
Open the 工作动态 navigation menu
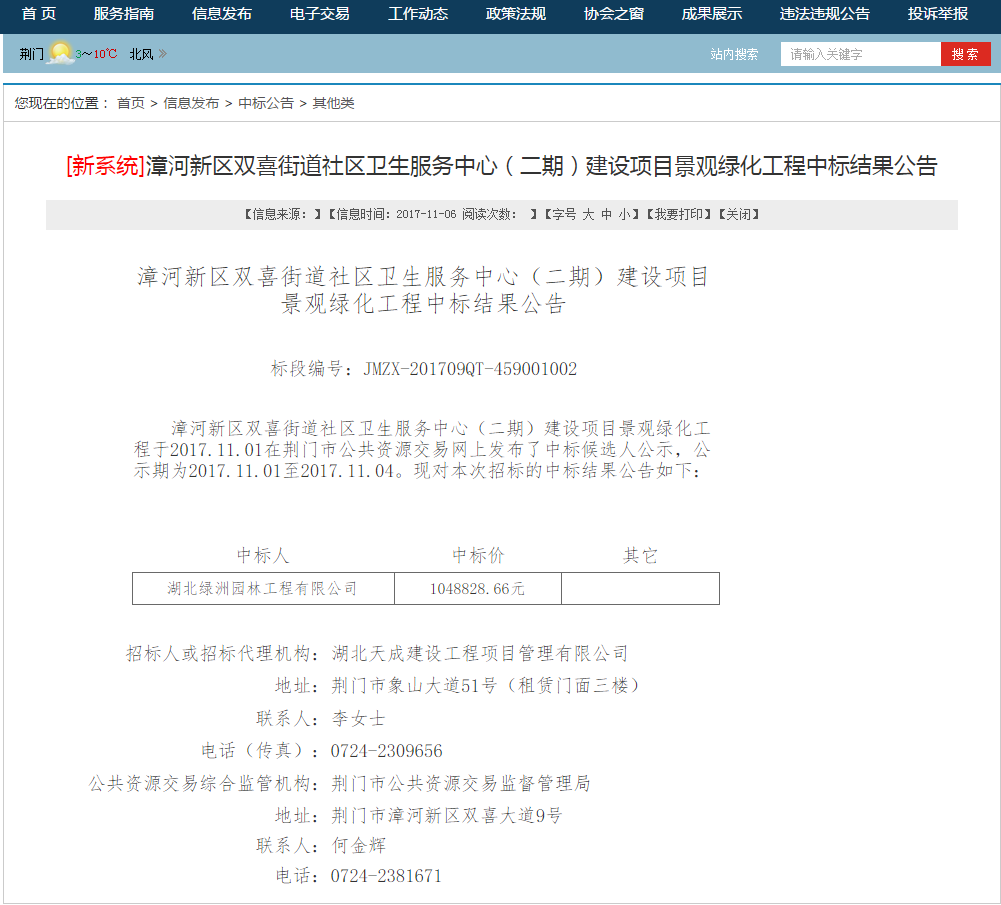coord(416,15)
